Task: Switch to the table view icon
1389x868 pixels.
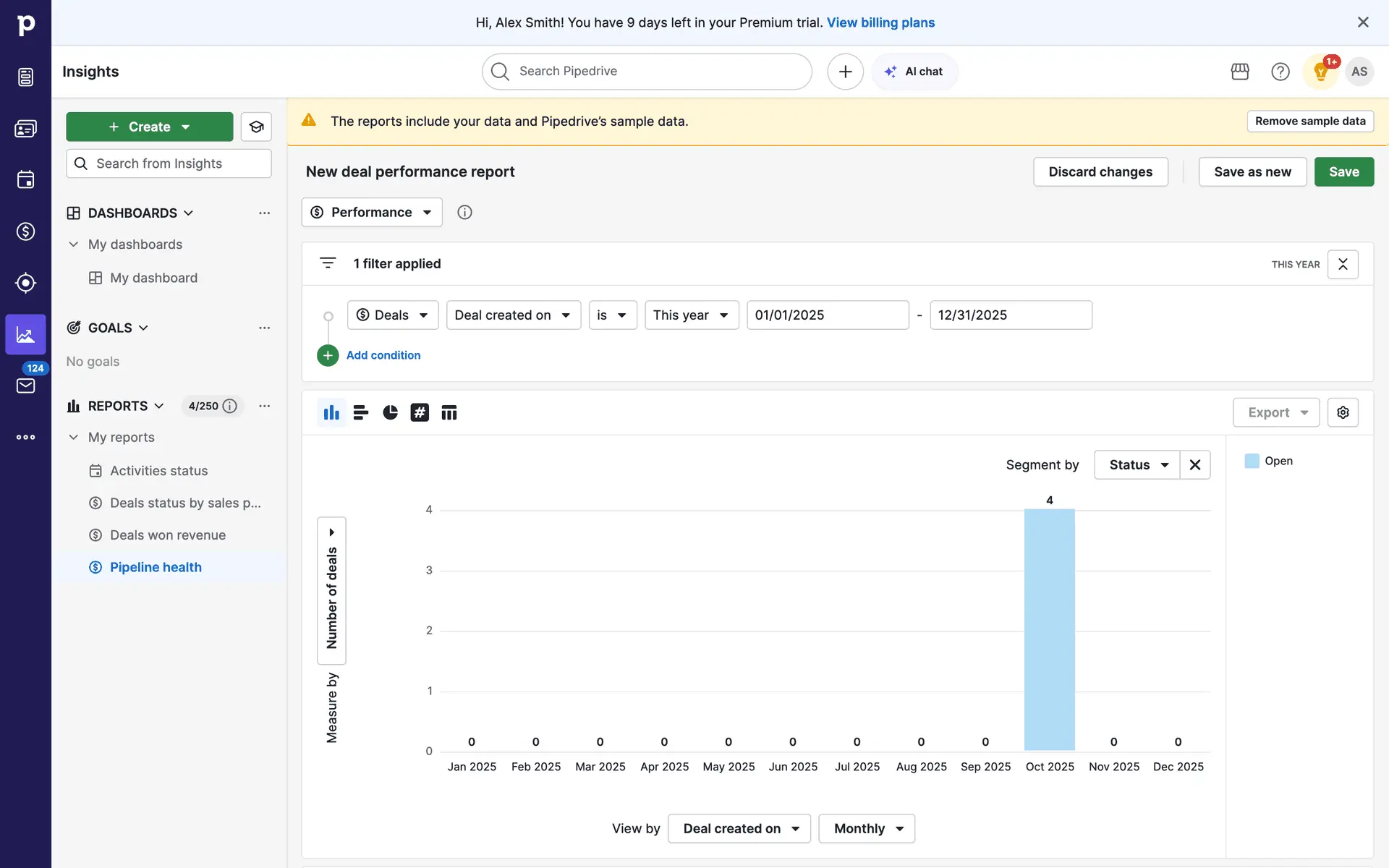Action: (449, 412)
